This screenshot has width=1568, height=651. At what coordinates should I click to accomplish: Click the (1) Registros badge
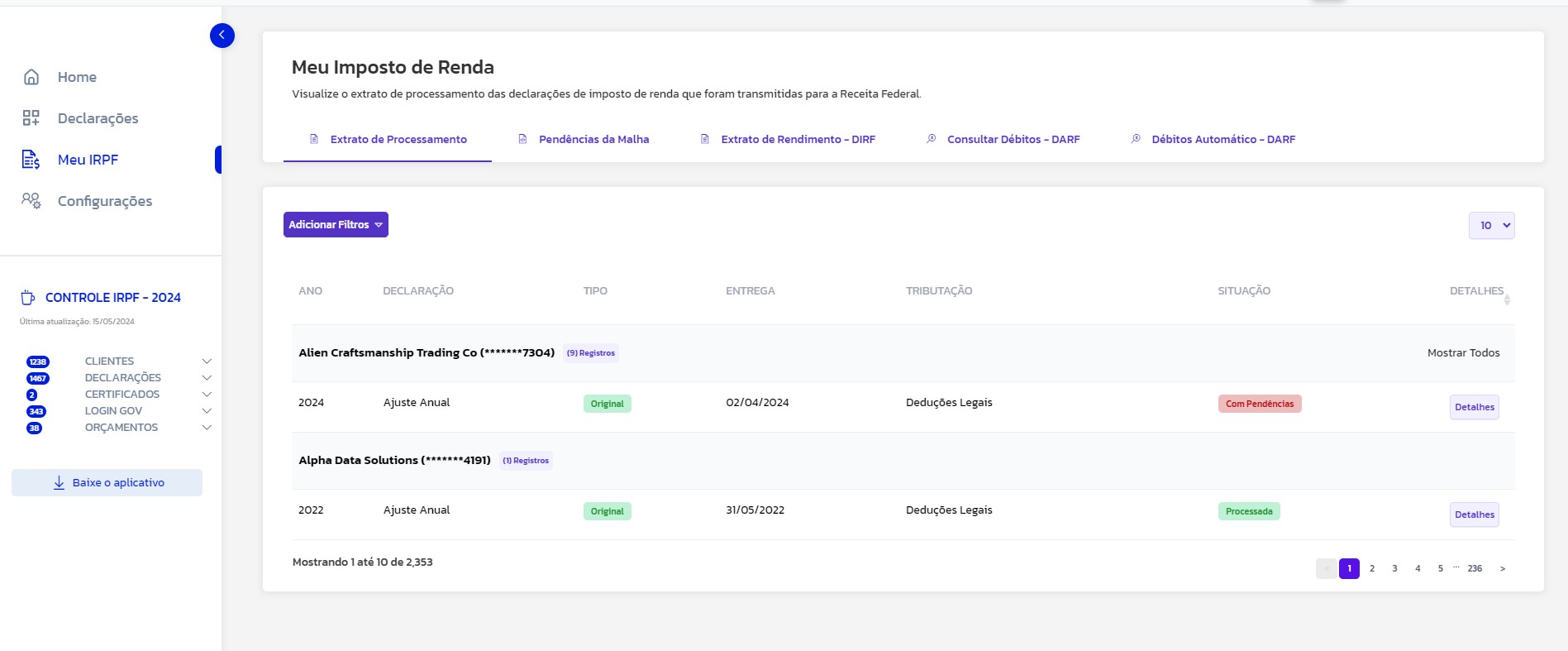pos(526,461)
